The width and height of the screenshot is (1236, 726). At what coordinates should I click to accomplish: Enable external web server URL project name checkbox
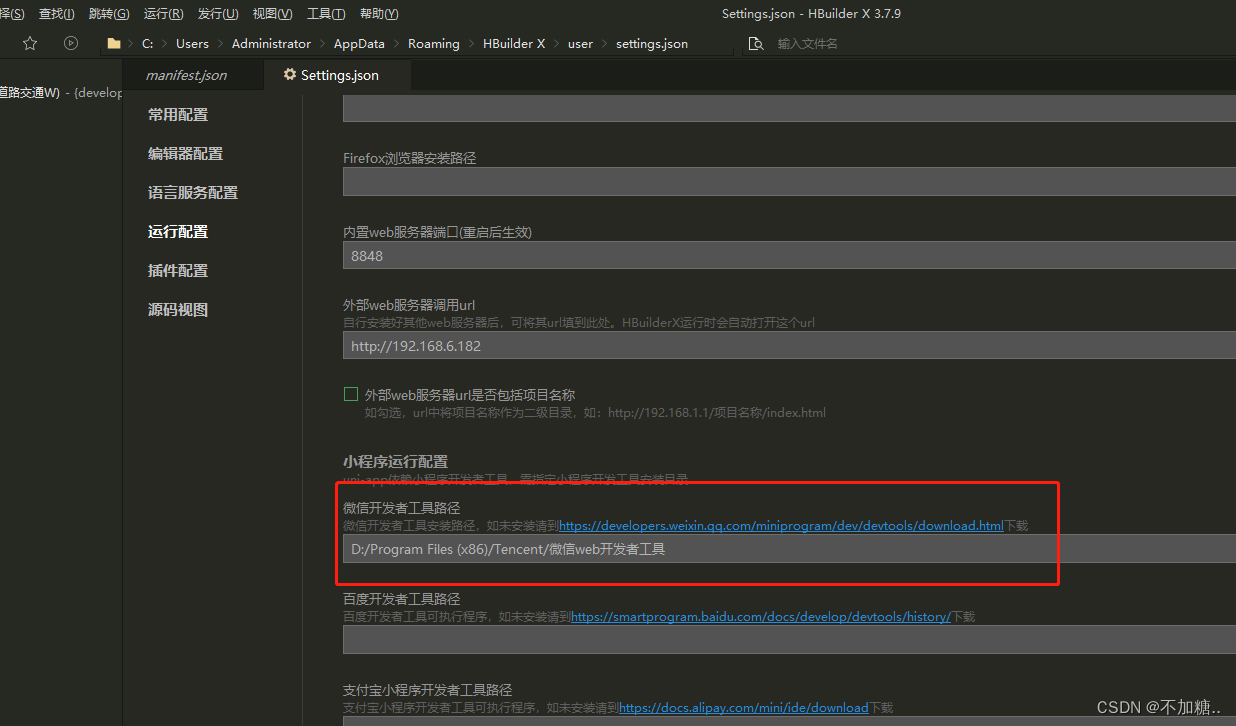click(351, 395)
